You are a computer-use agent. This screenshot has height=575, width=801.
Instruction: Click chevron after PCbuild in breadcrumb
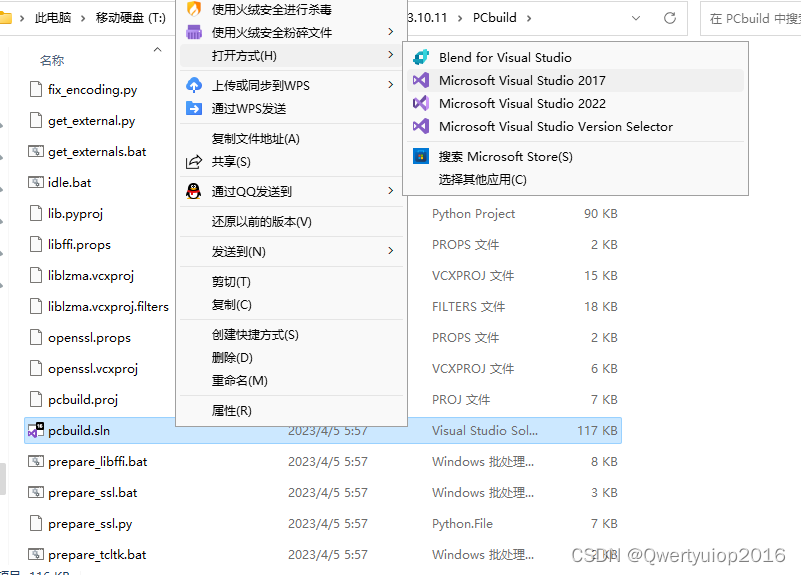tap(529, 18)
